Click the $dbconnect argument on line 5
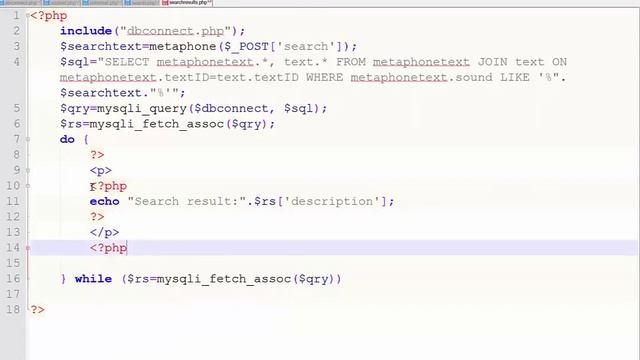This screenshot has height=360, width=640. pyautogui.click(x=231, y=109)
